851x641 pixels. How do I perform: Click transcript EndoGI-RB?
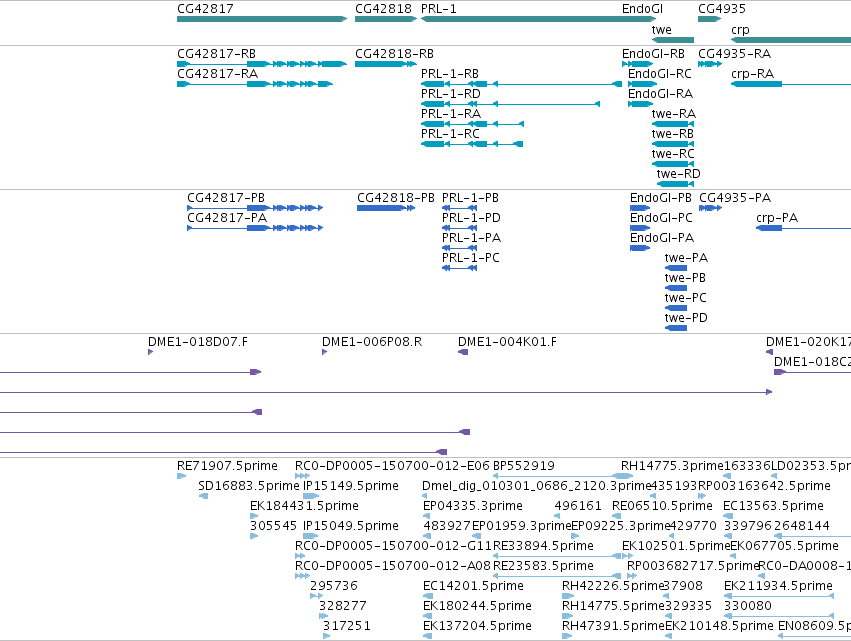[x=637, y=64]
